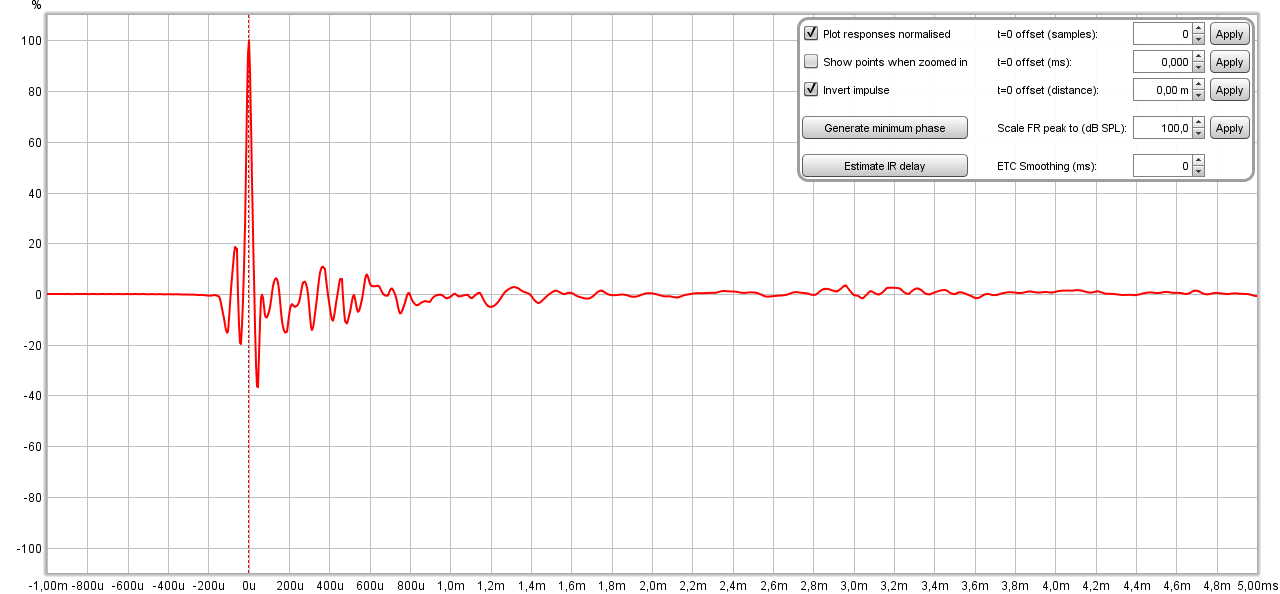The image size is (1280, 594).
Task: Click the impulse peak at the t=0 marker
Action: pos(248,42)
